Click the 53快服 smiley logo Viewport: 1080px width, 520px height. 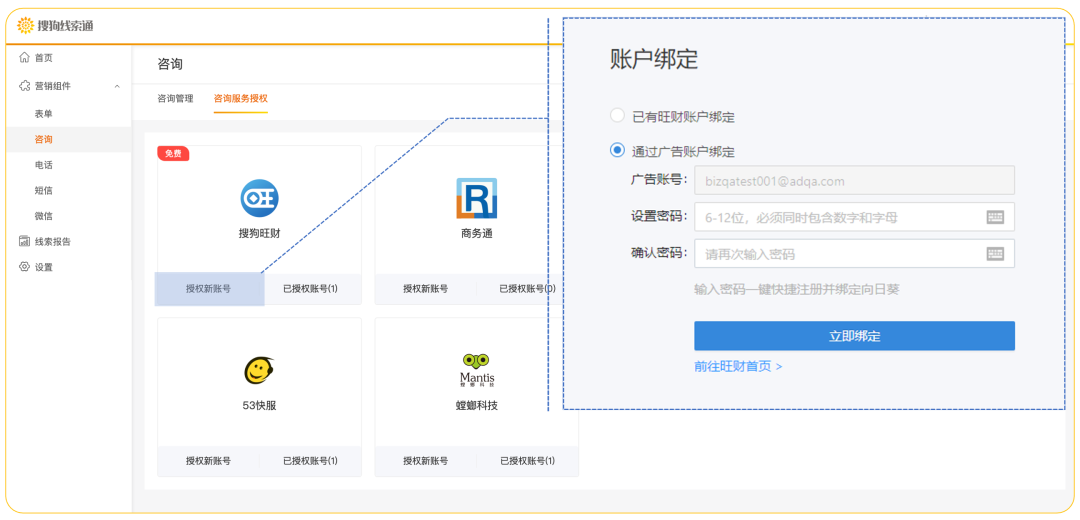(x=260, y=371)
